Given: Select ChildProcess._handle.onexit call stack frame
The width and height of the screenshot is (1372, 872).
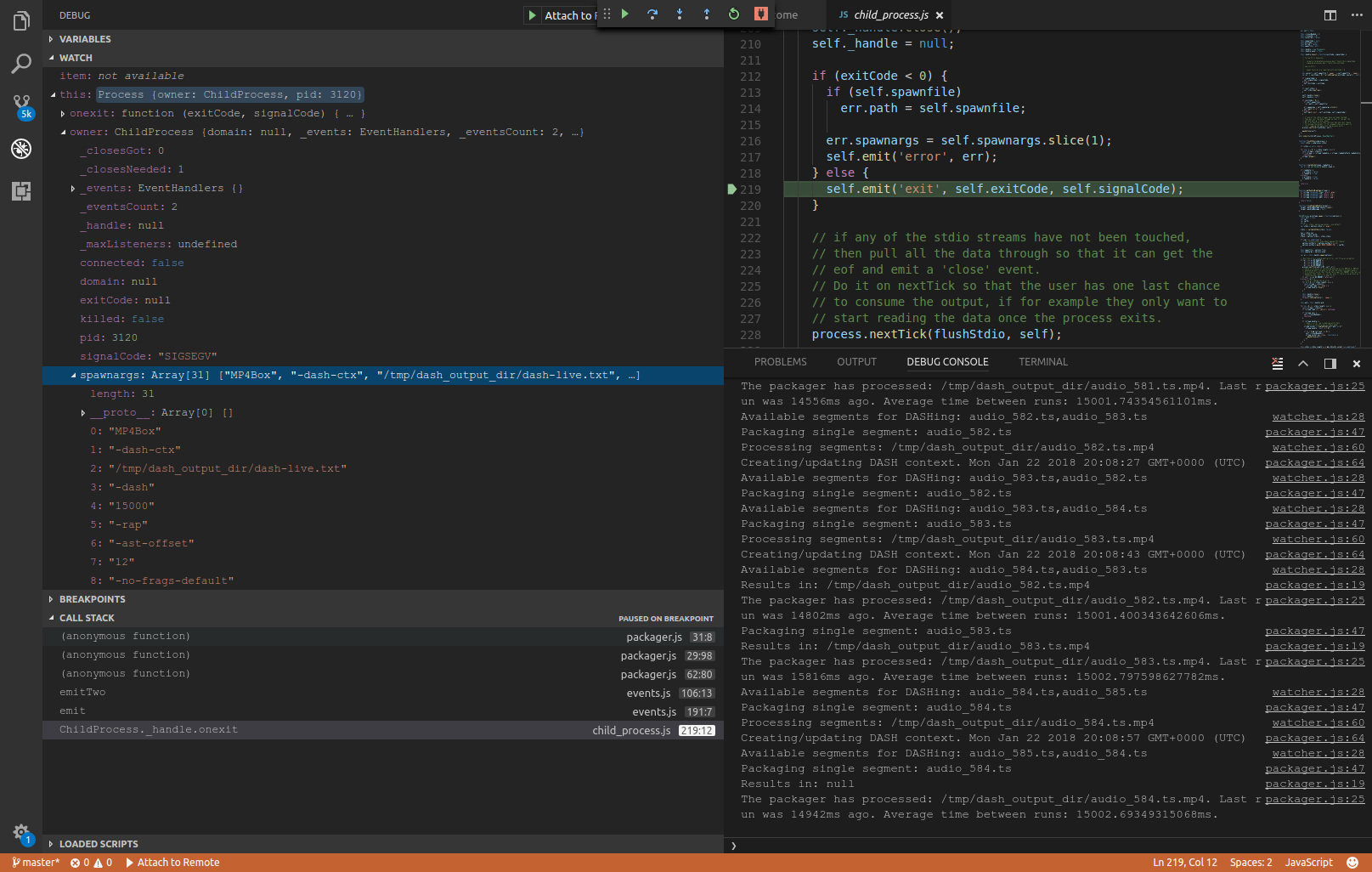Looking at the screenshot, I should (149, 730).
